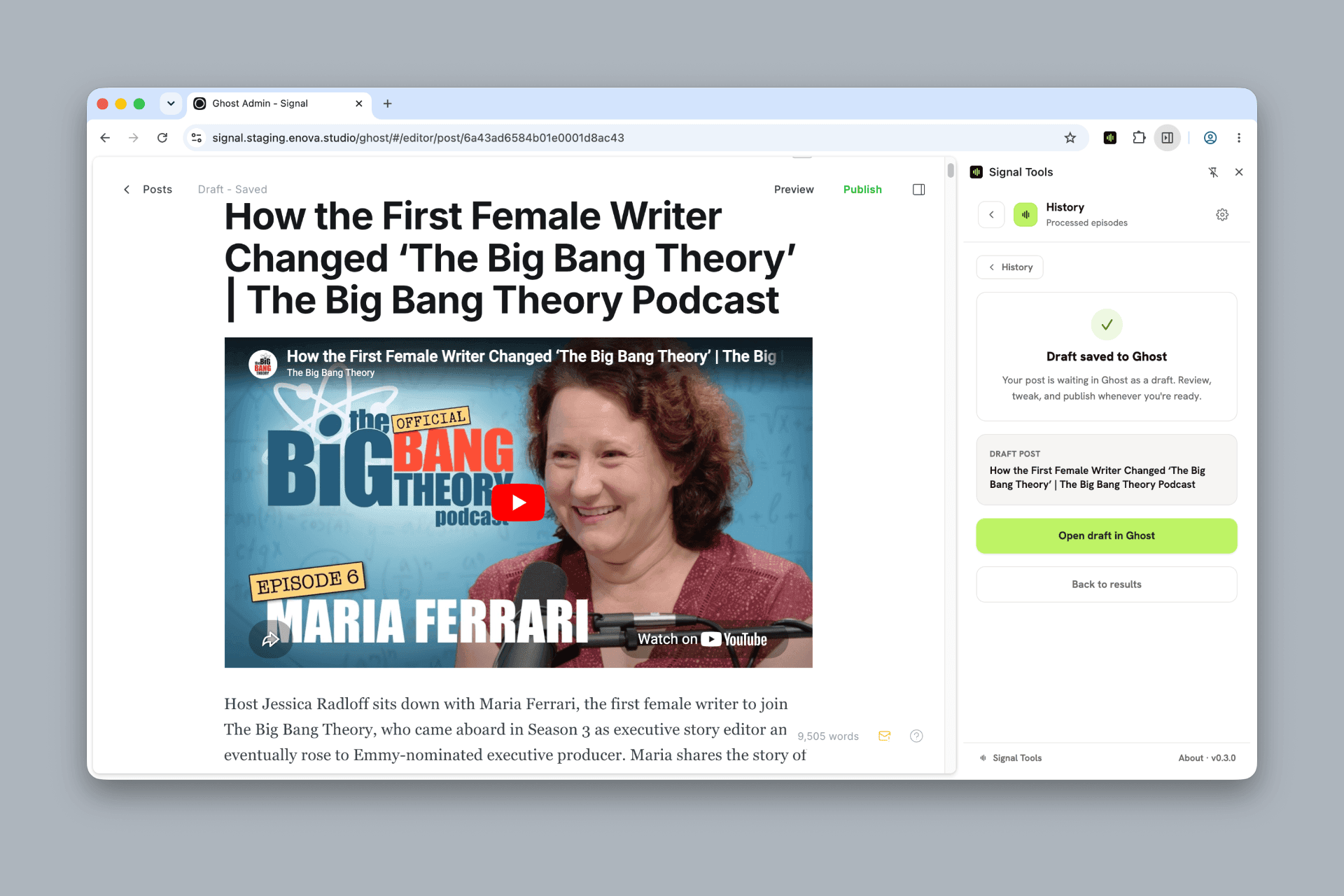Toggle the browser side panel button
The width and height of the screenshot is (1344, 896).
(1168, 138)
